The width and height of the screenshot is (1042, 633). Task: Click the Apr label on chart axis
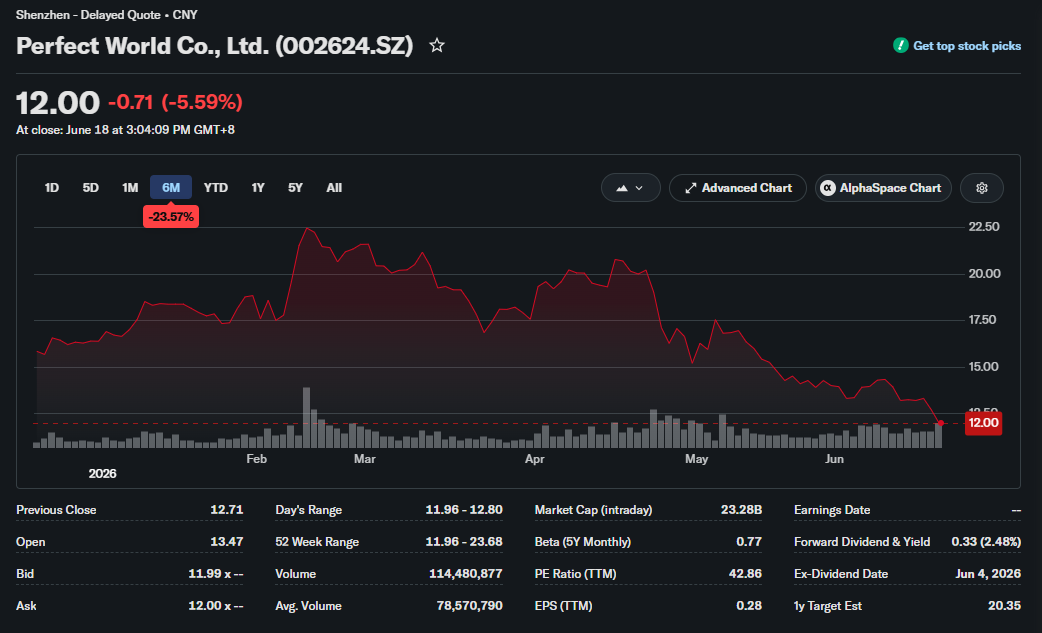coord(534,459)
